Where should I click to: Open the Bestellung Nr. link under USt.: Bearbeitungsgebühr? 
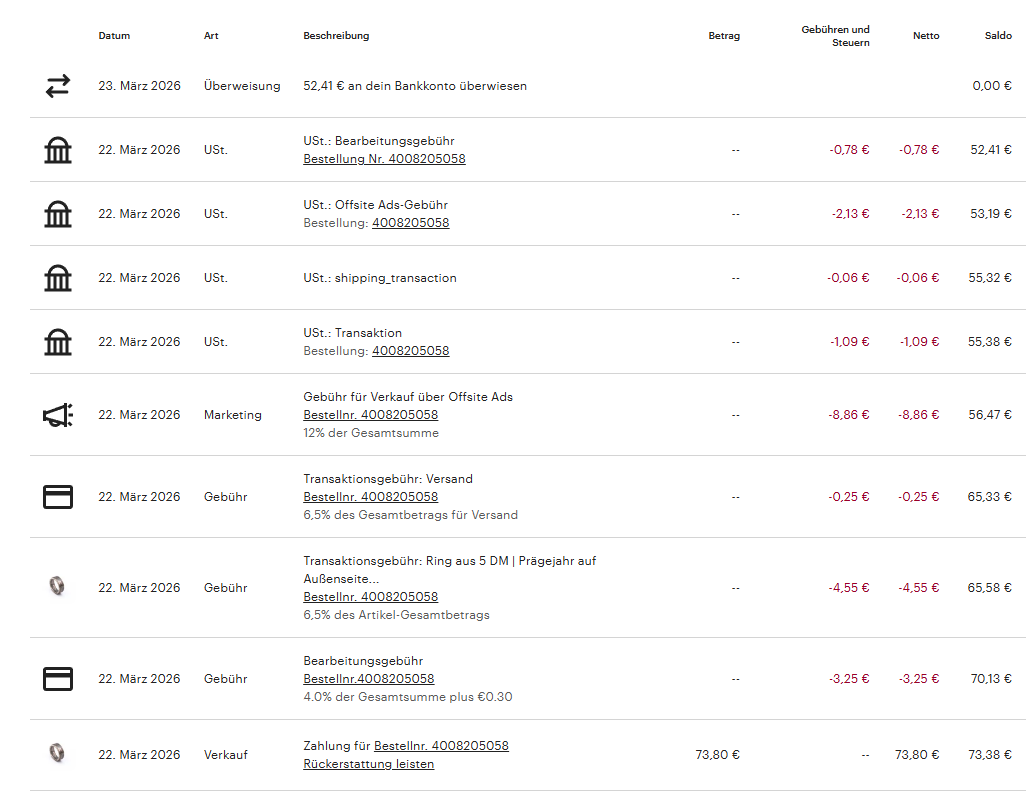pyautogui.click(x=384, y=159)
